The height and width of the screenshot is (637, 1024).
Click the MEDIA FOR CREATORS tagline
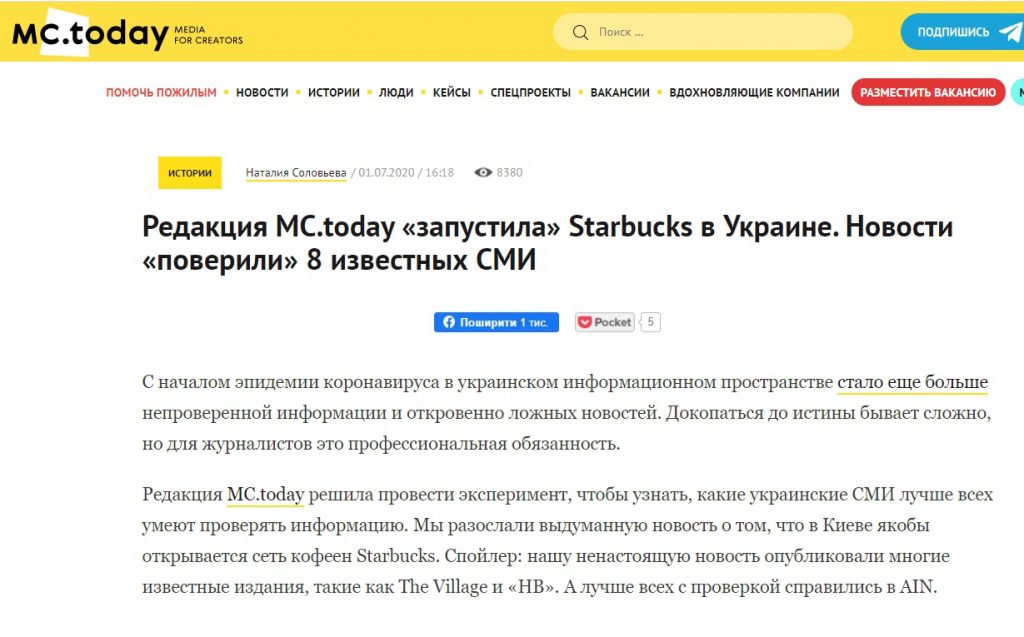(208, 35)
